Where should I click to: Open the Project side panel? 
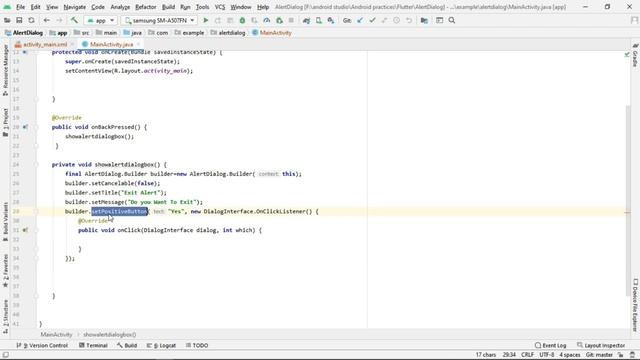pyautogui.click(x=5, y=122)
